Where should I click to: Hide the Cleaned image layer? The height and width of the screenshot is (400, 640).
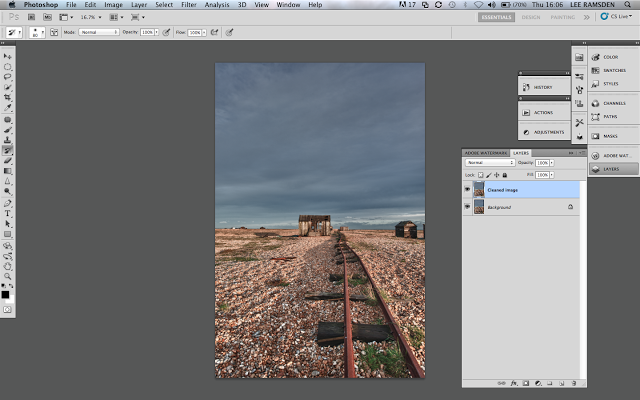point(467,189)
